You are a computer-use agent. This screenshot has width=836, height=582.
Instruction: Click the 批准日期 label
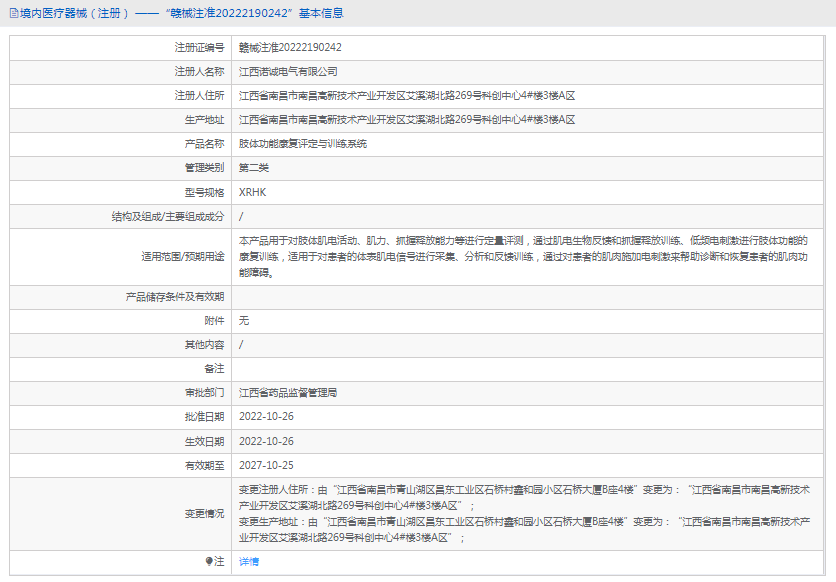click(x=205, y=417)
